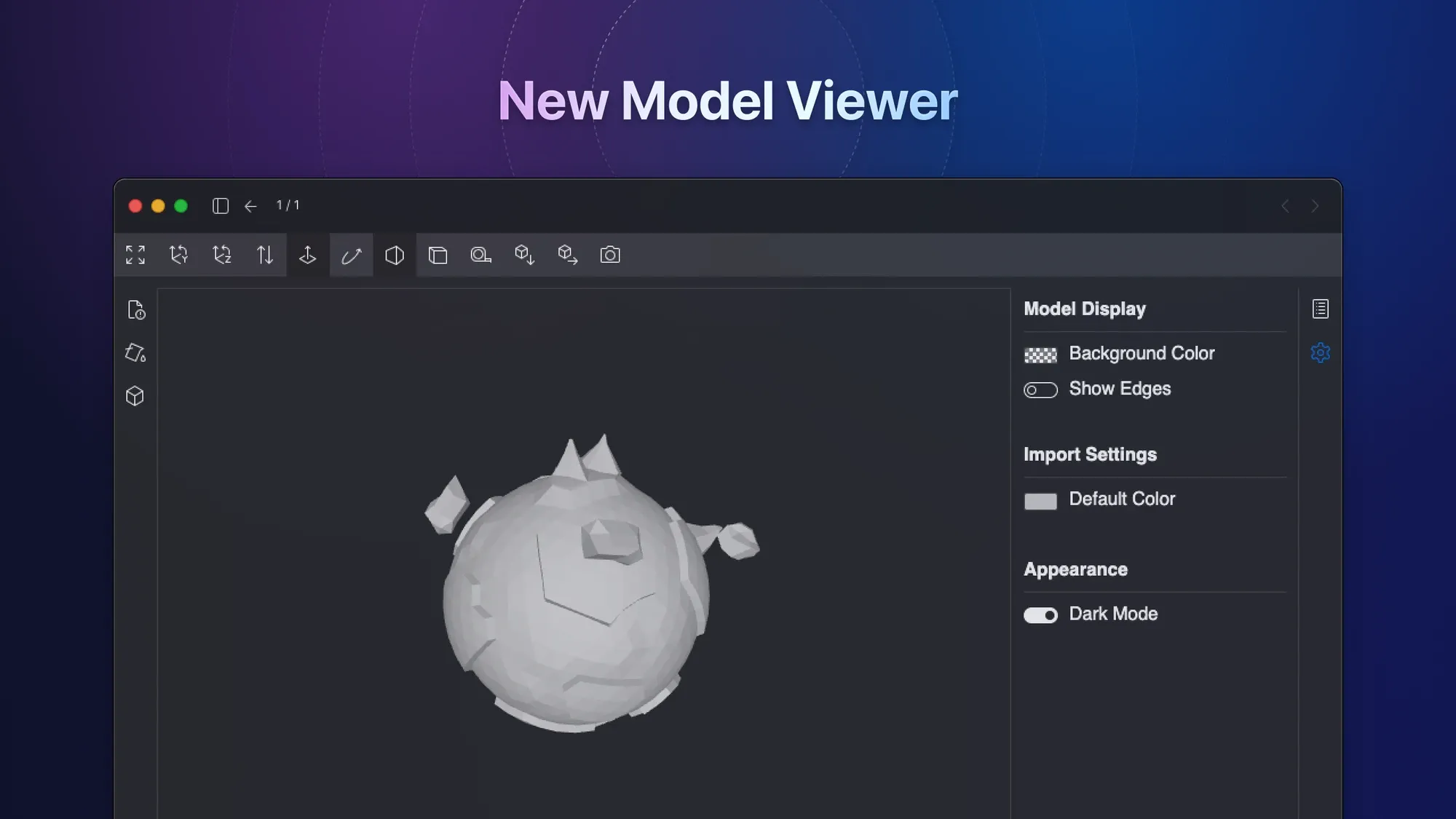Click the 'Background Color' label
This screenshot has height=819, width=1456.
[1142, 353]
